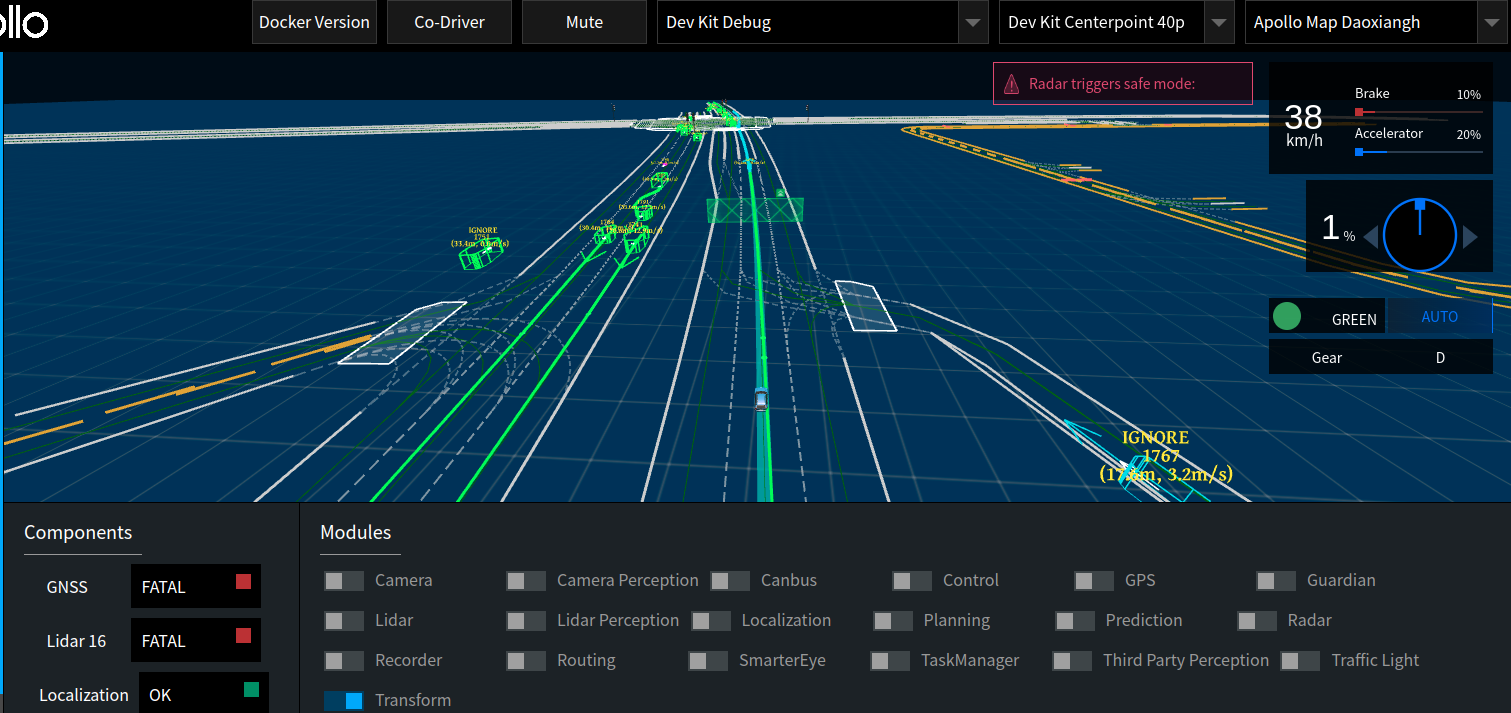Click the left turn signal arrow
Viewport: 1511px width, 713px height.
tap(1370, 237)
